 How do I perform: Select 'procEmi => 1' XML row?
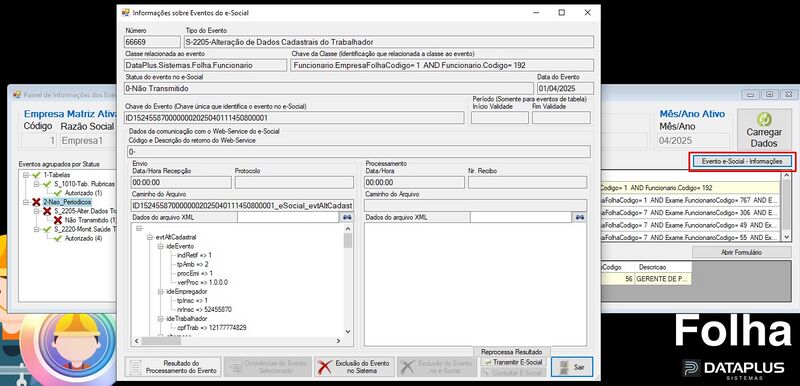pos(195,273)
